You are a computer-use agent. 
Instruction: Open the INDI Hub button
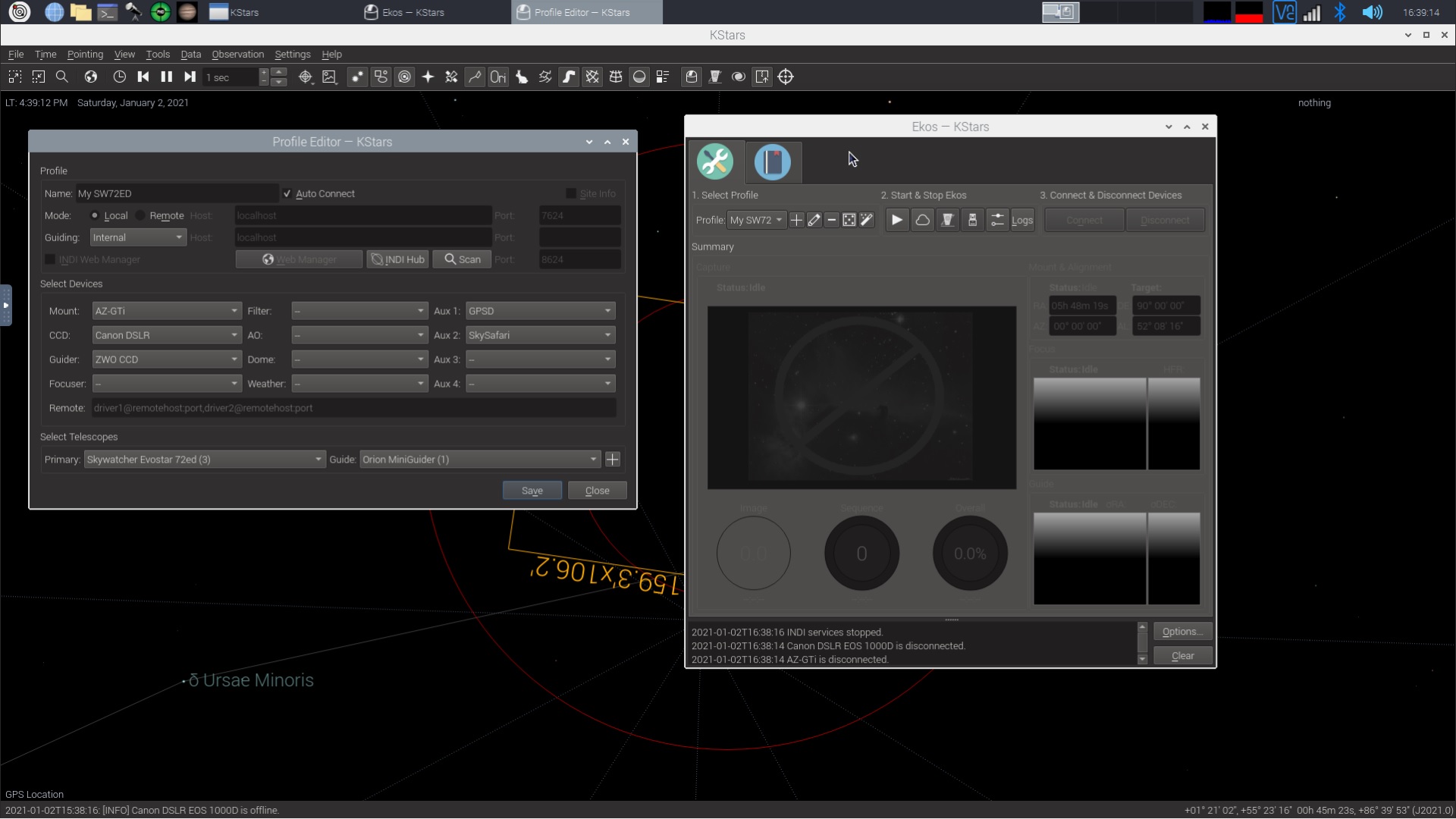coord(397,259)
